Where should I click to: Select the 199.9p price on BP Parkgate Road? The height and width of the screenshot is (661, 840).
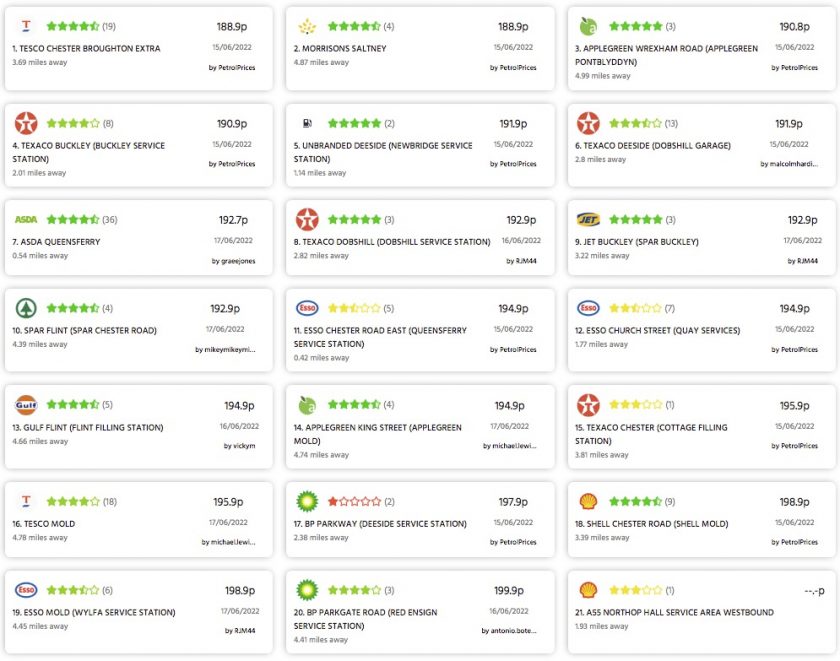tap(509, 590)
